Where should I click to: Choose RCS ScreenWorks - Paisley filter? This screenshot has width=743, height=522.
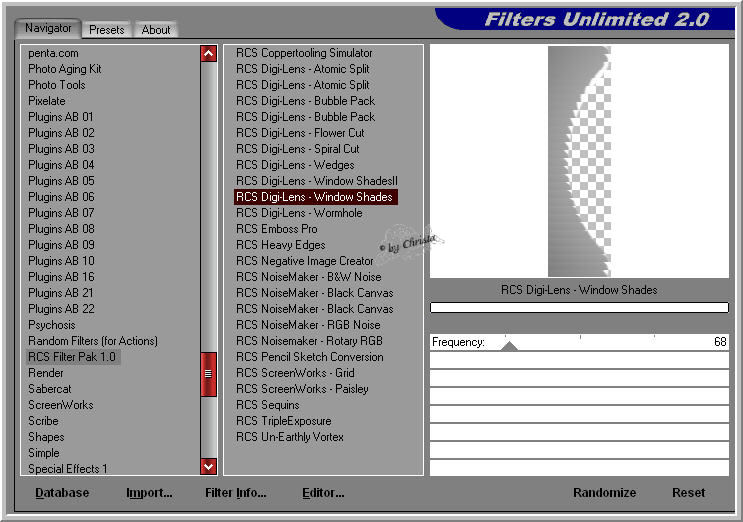point(302,389)
